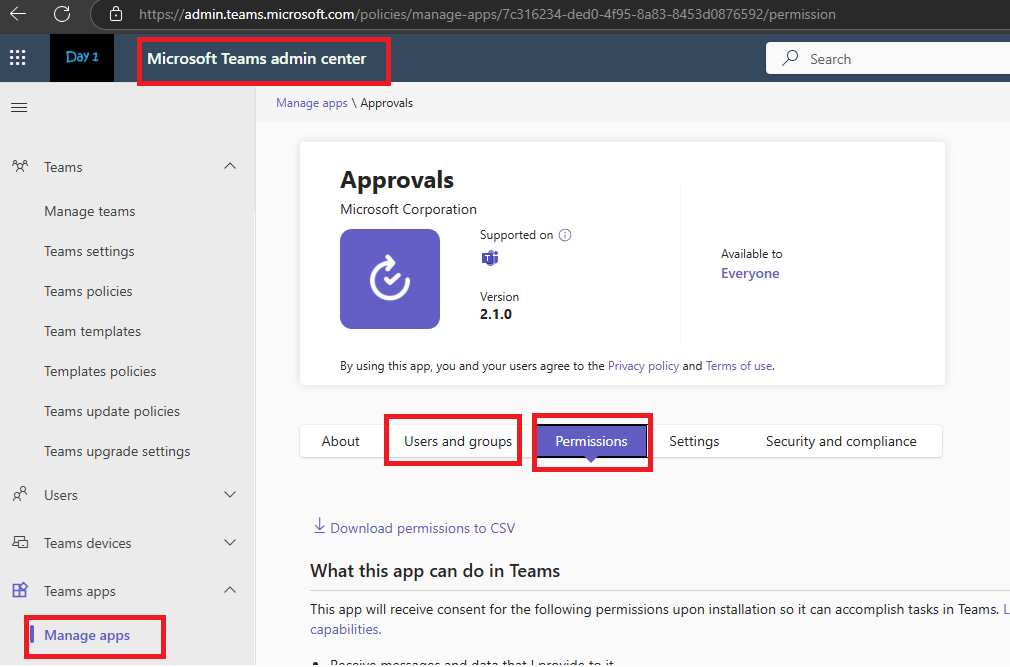Click the capabilities link

tap(344, 629)
